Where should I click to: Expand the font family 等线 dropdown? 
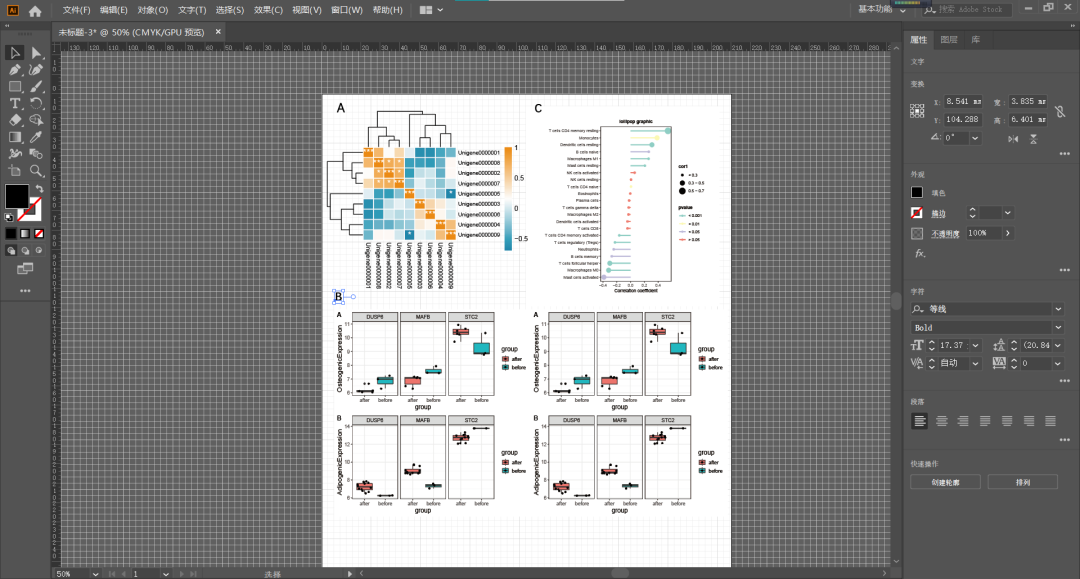pyautogui.click(x=1059, y=309)
